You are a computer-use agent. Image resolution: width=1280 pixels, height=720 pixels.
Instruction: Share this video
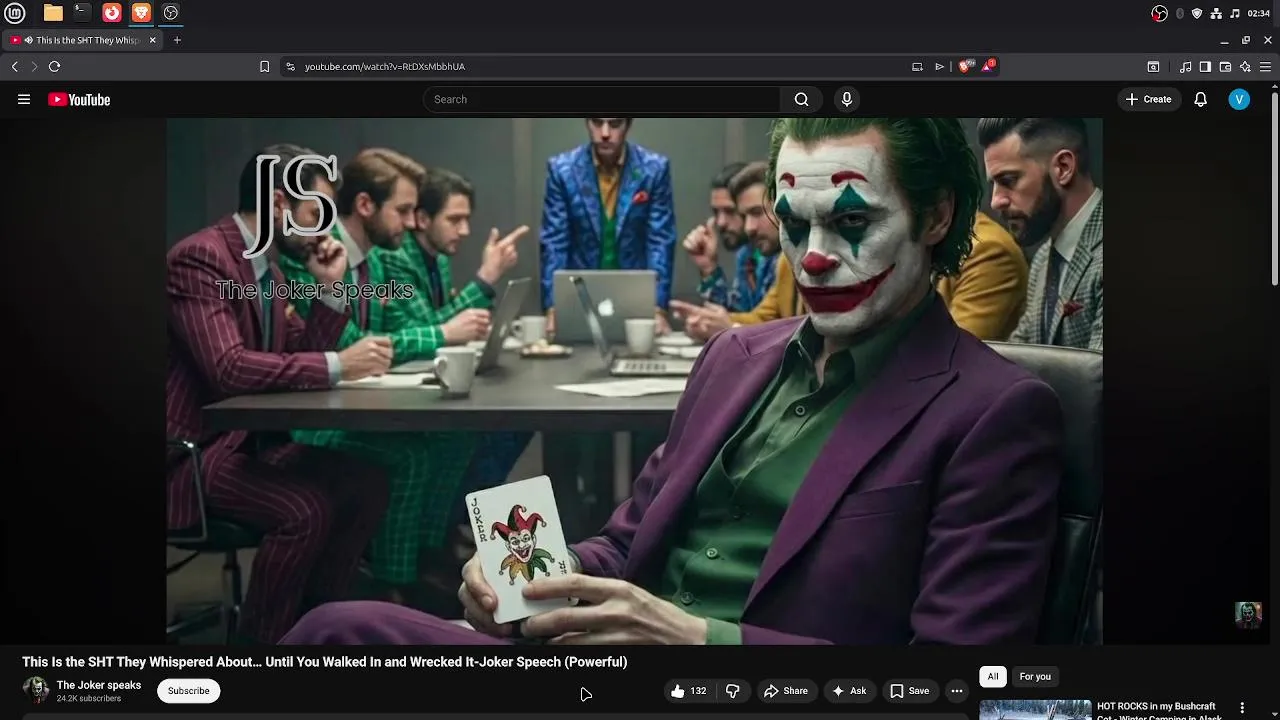point(786,691)
